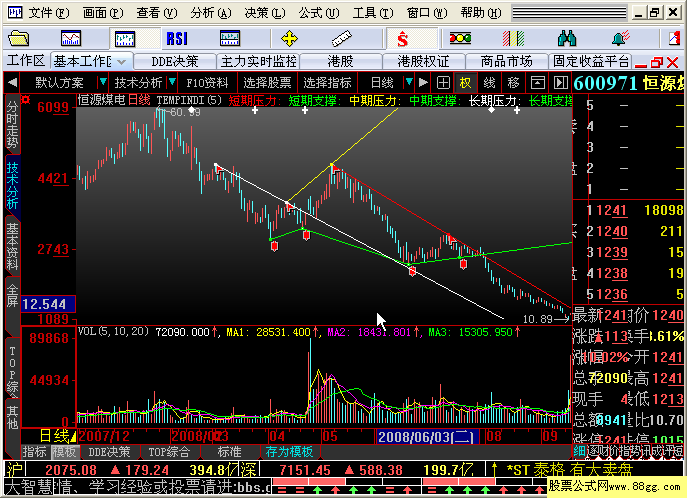Click the traffic light signal icon
687x498 pixels.
pos(460,39)
